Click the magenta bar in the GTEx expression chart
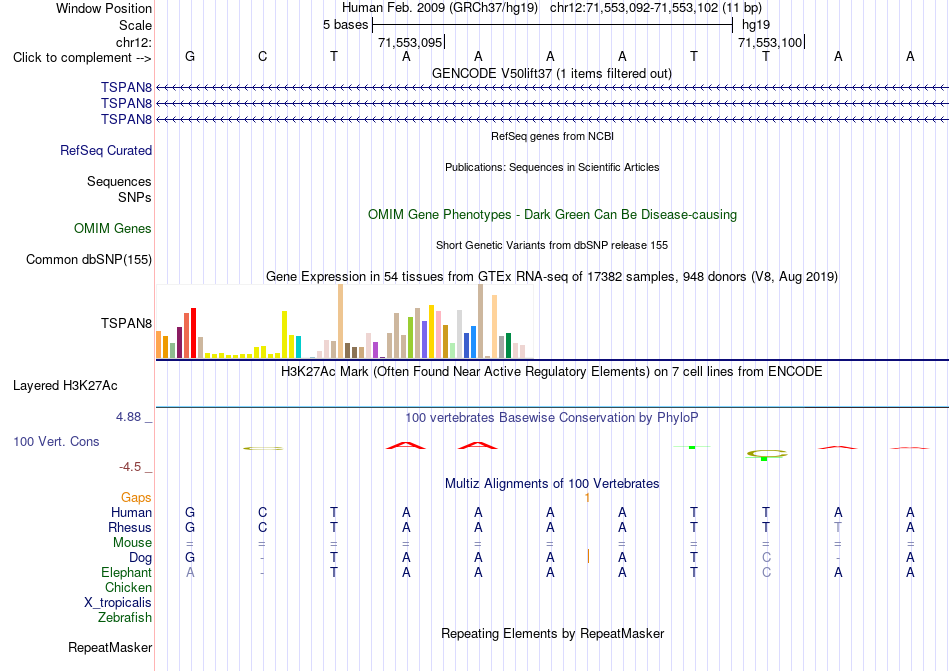The height and width of the screenshot is (671, 950). click(x=376, y=350)
